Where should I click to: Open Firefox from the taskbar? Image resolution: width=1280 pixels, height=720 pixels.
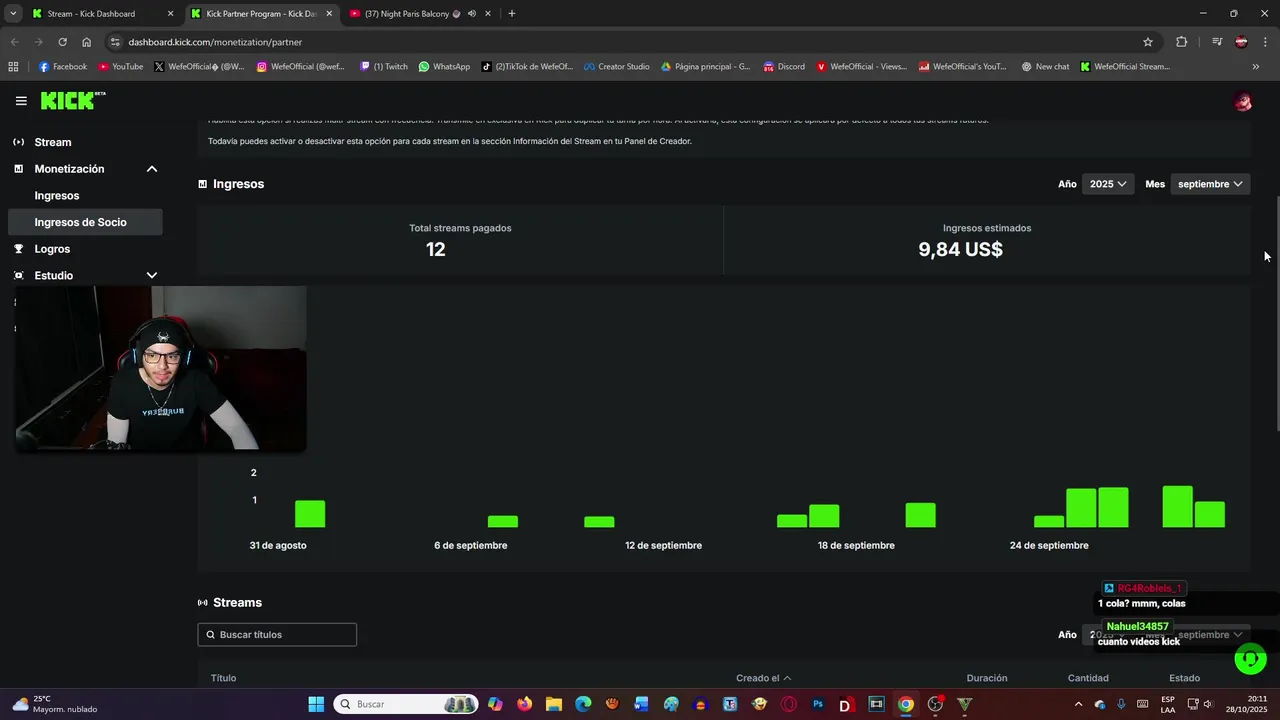coord(524,704)
